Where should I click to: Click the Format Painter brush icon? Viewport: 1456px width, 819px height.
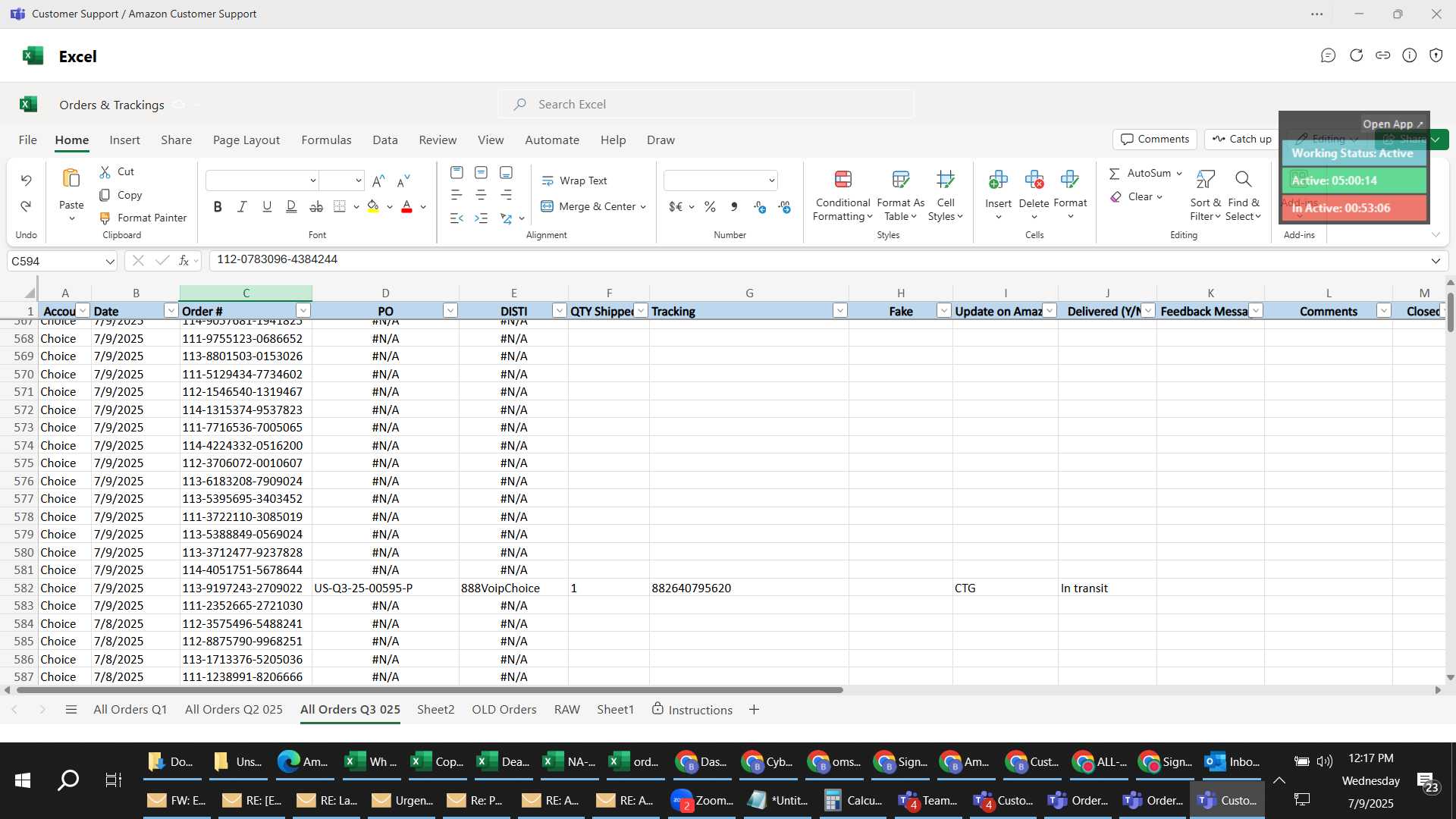105,218
